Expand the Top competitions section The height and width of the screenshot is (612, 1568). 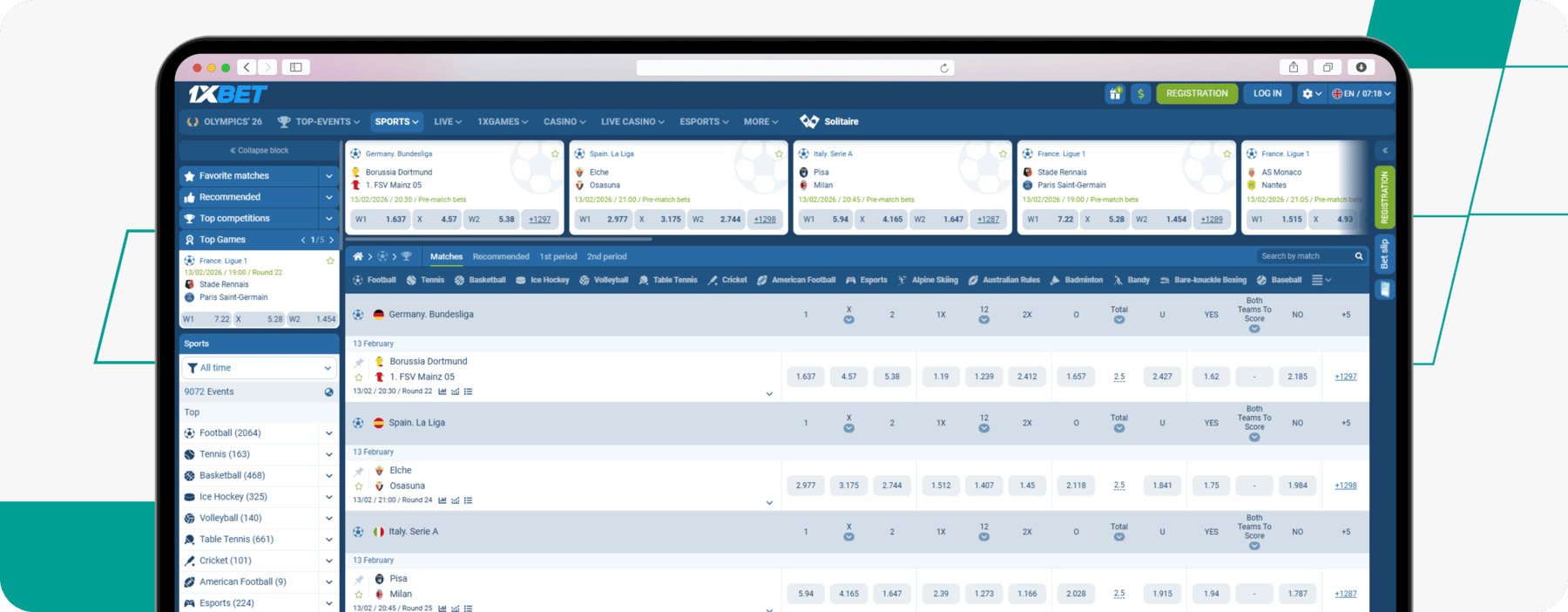point(328,219)
